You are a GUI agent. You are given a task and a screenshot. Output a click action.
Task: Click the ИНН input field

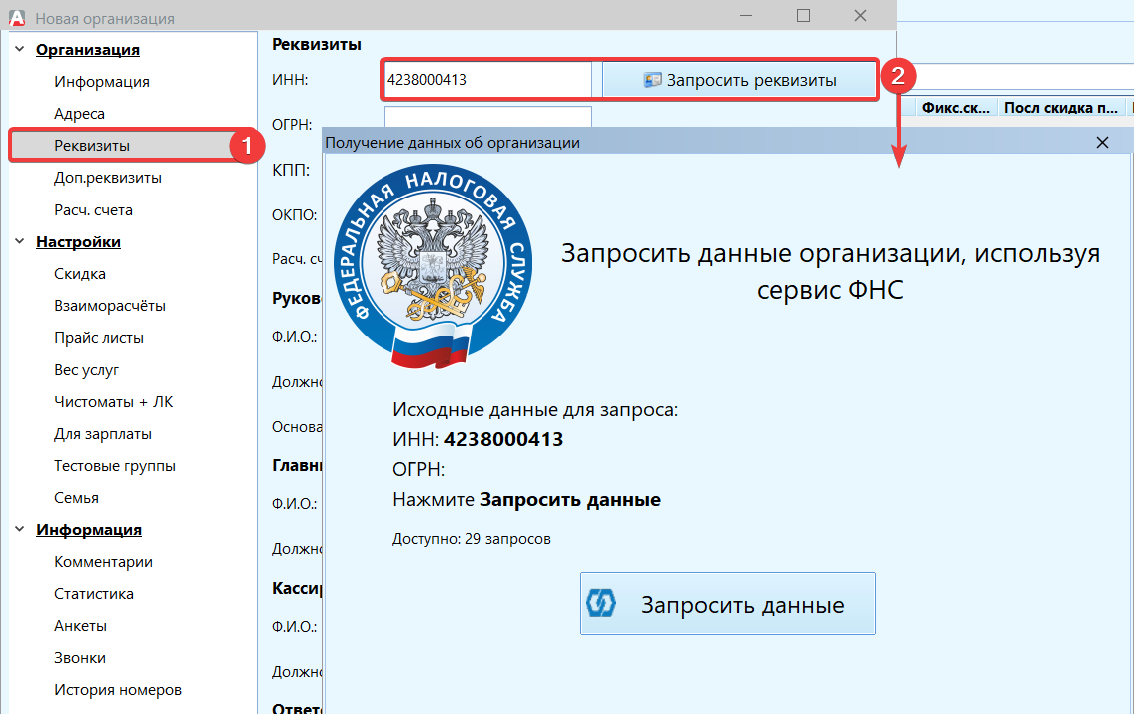coord(487,80)
